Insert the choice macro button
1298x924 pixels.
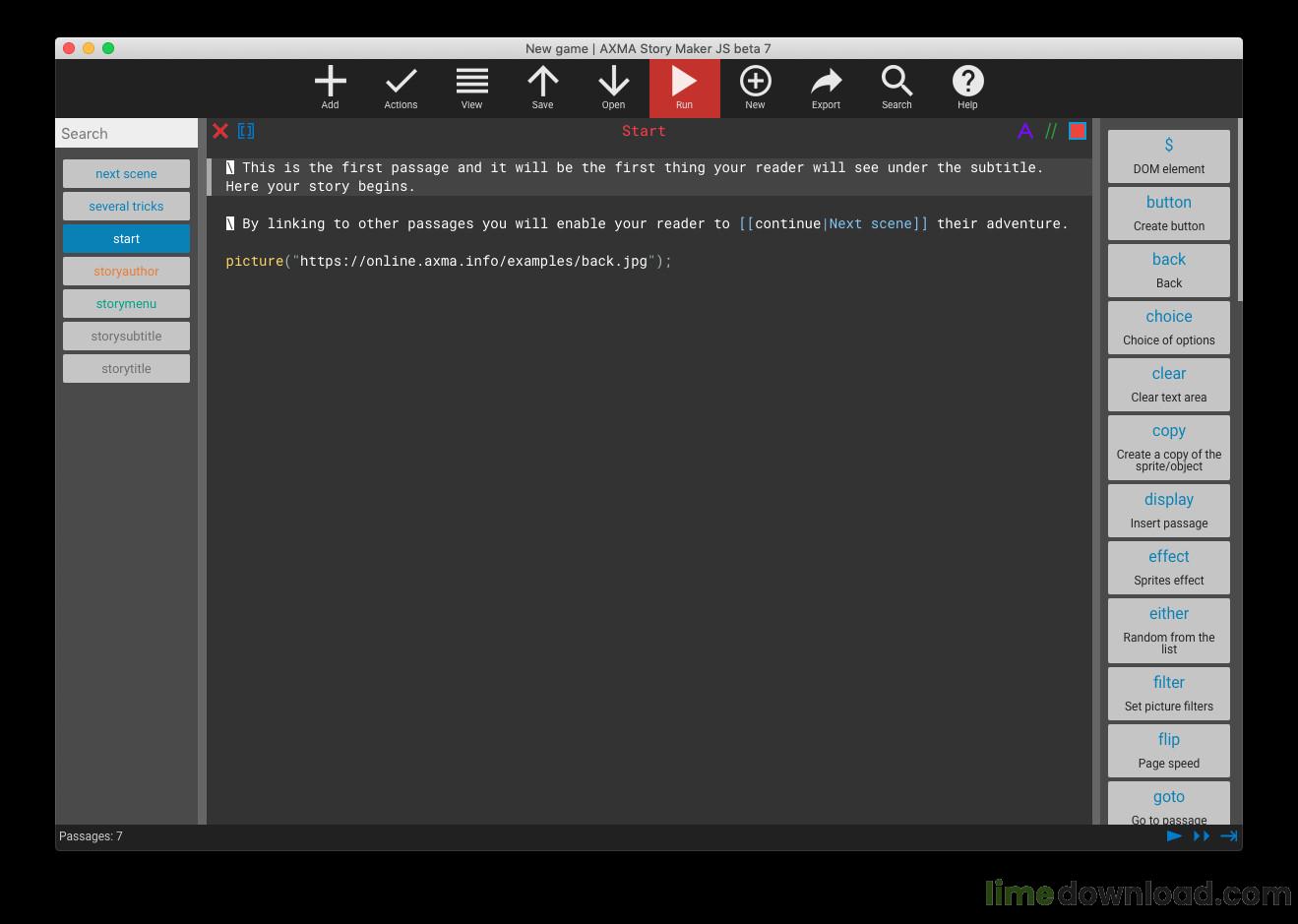tap(1168, 328)
